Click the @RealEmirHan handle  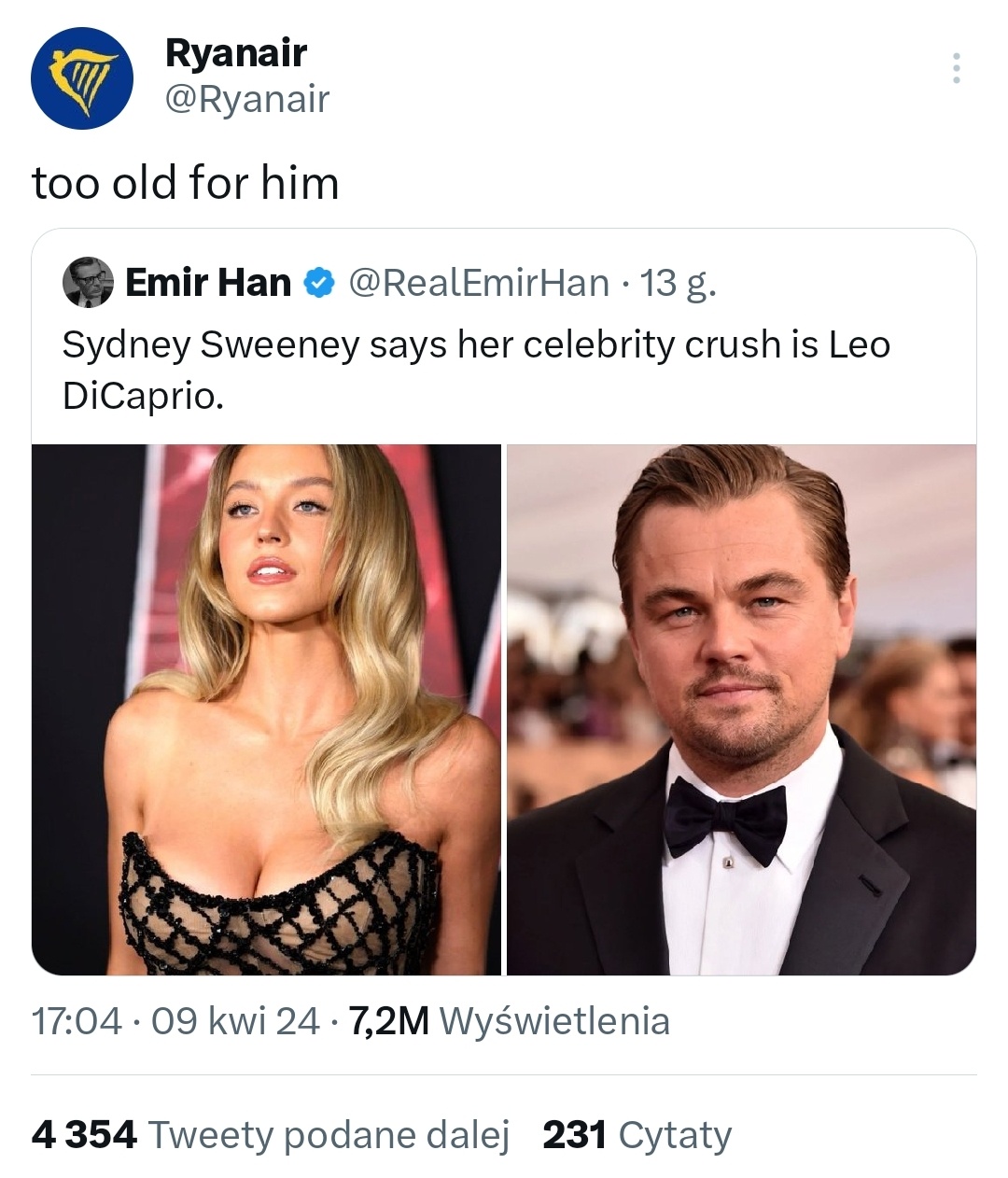click(x=479, y=282)
